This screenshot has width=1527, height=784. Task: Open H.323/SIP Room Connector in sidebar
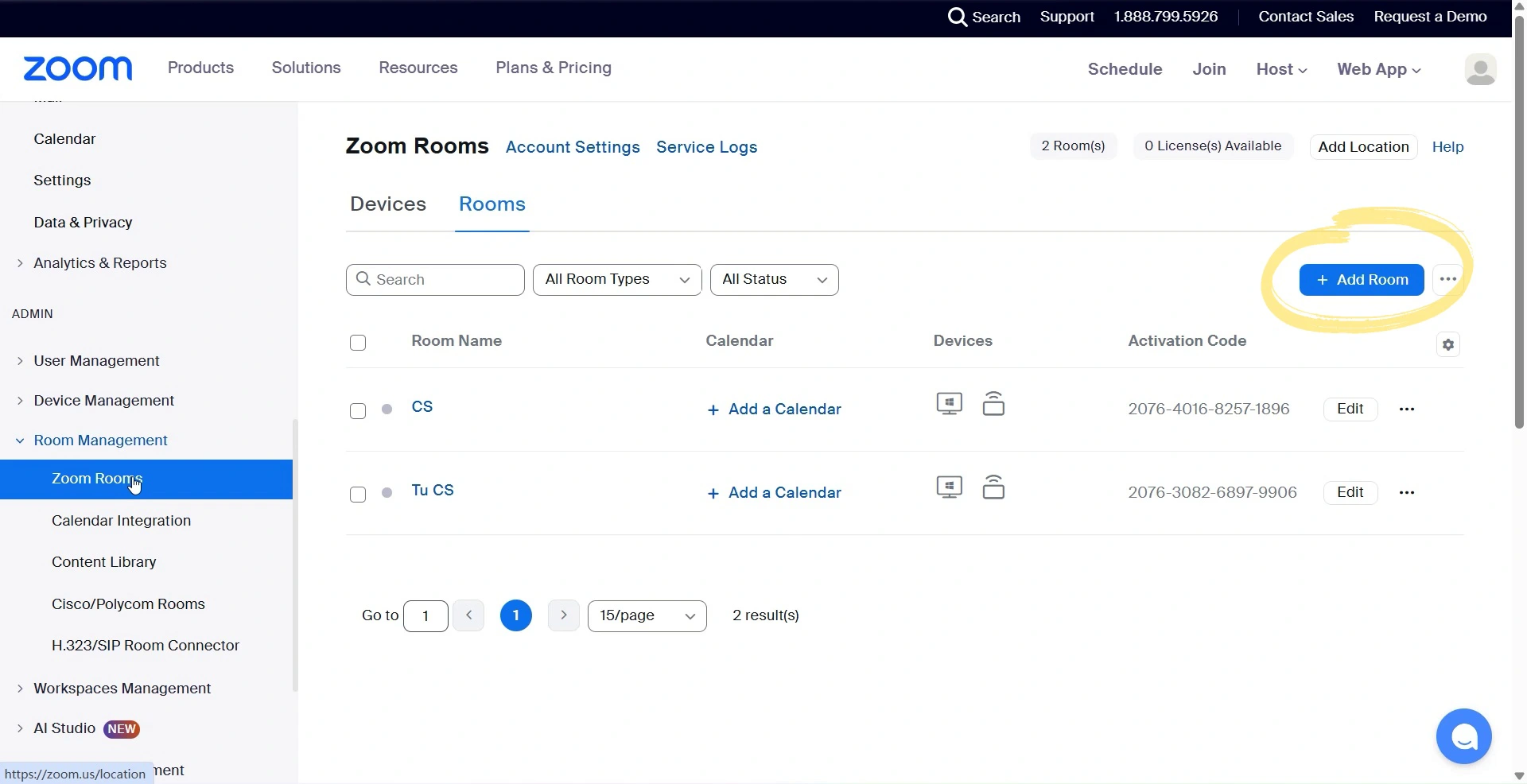pyautogui.click(x=146, y=646)
